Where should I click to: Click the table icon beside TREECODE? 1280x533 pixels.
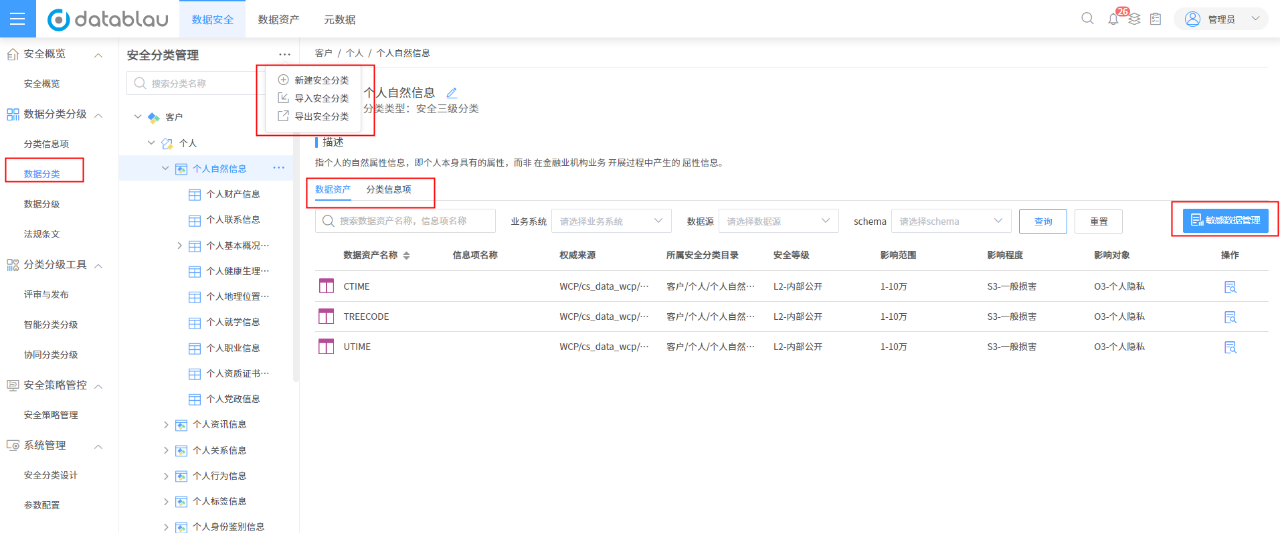tap(326, 316)
